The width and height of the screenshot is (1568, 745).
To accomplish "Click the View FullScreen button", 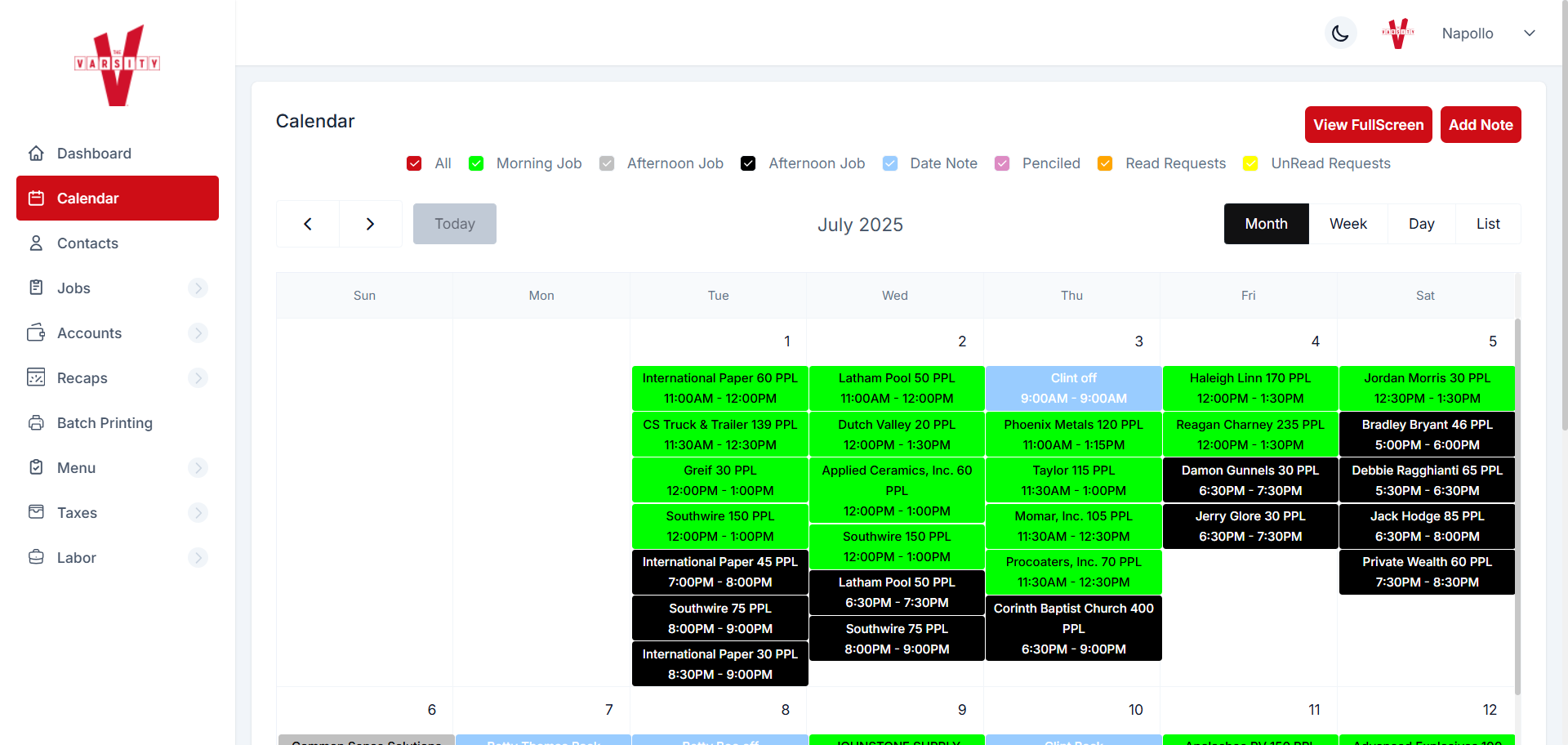I will point(1368,125).
